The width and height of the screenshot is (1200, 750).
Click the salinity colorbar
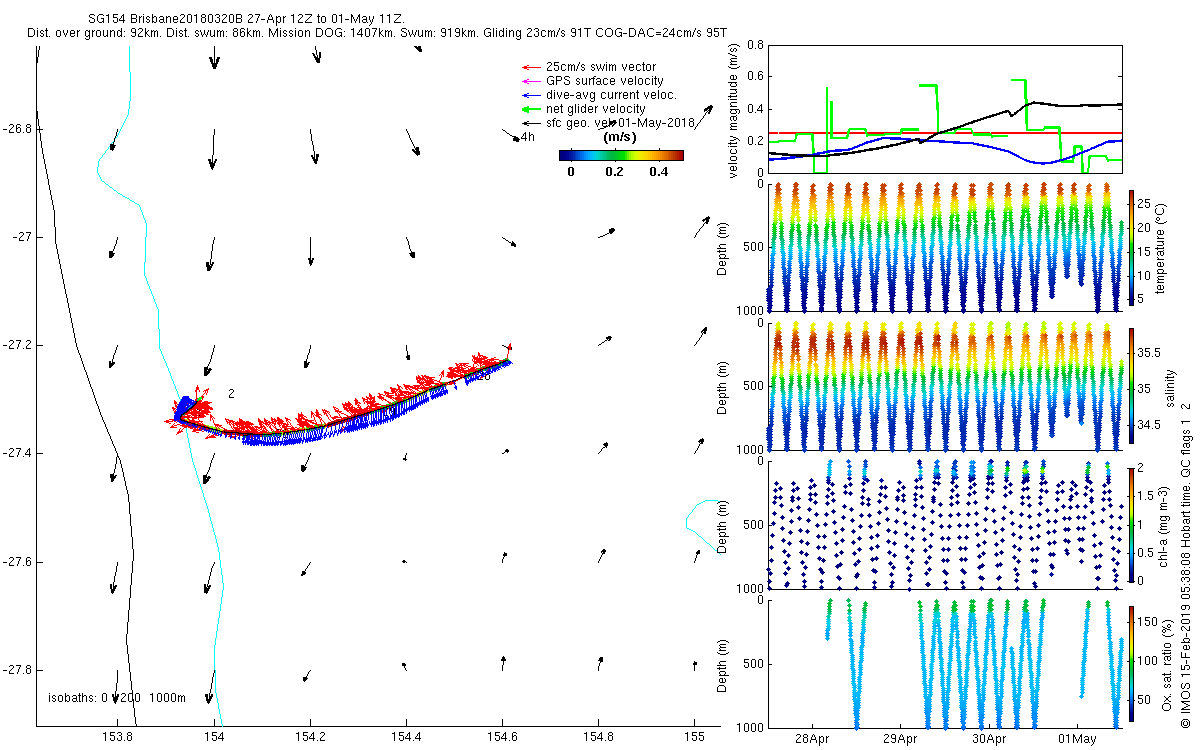pos(1132,386)
